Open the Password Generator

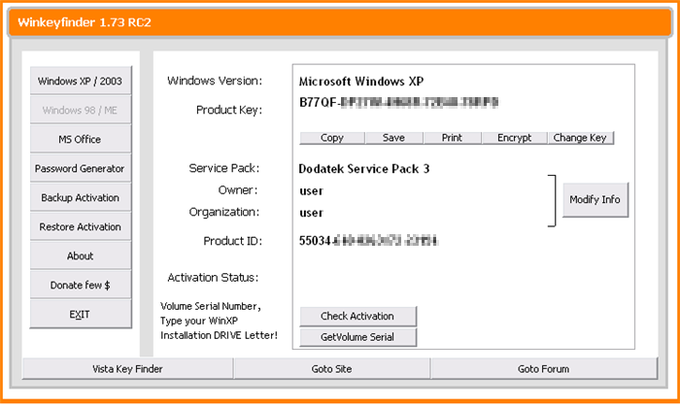tap(81, 168)
